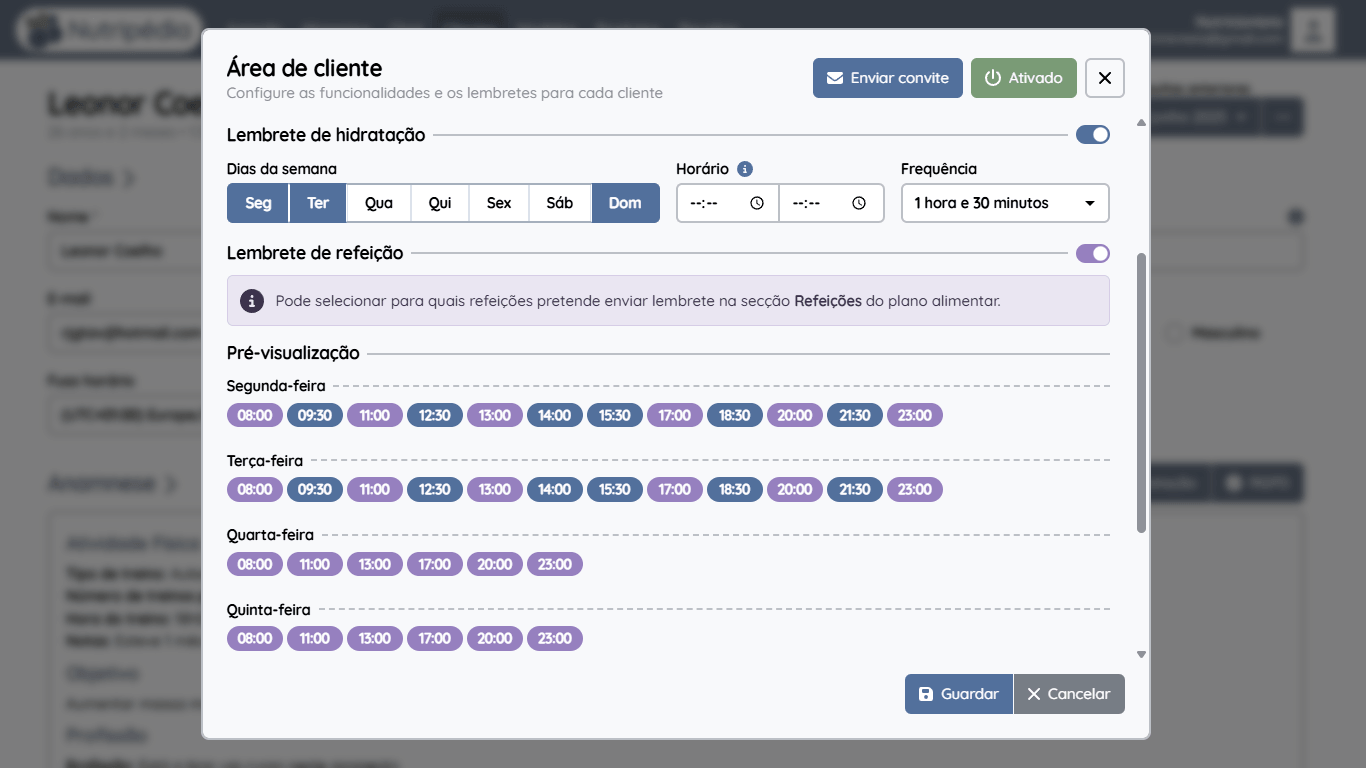Click Enviar convite button

[x=888, y=78]
